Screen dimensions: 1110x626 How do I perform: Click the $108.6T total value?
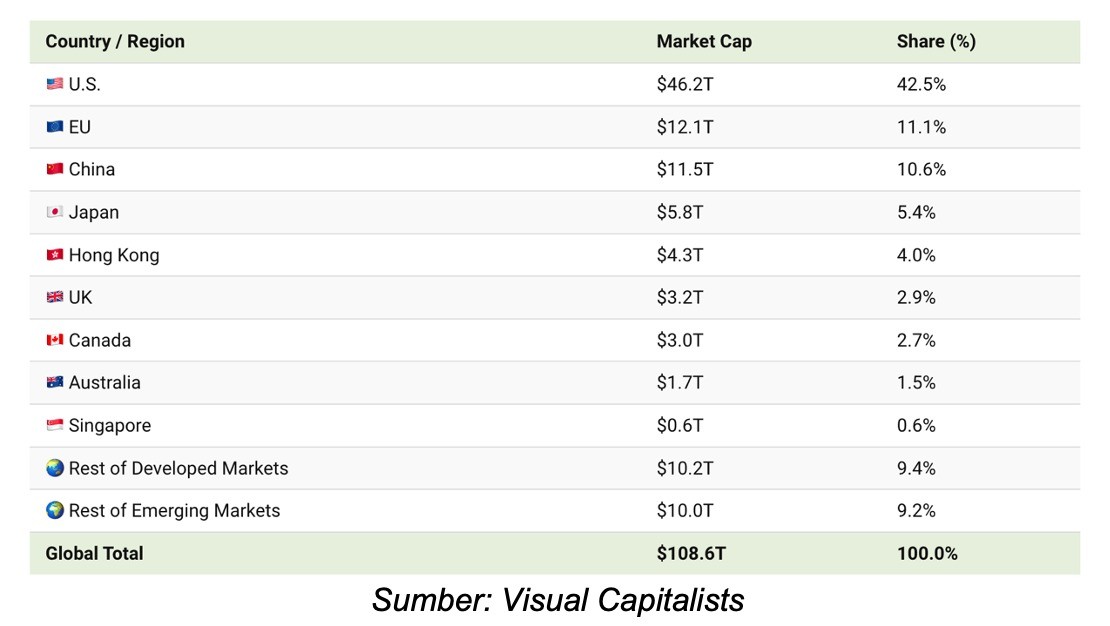pos(691,554)
